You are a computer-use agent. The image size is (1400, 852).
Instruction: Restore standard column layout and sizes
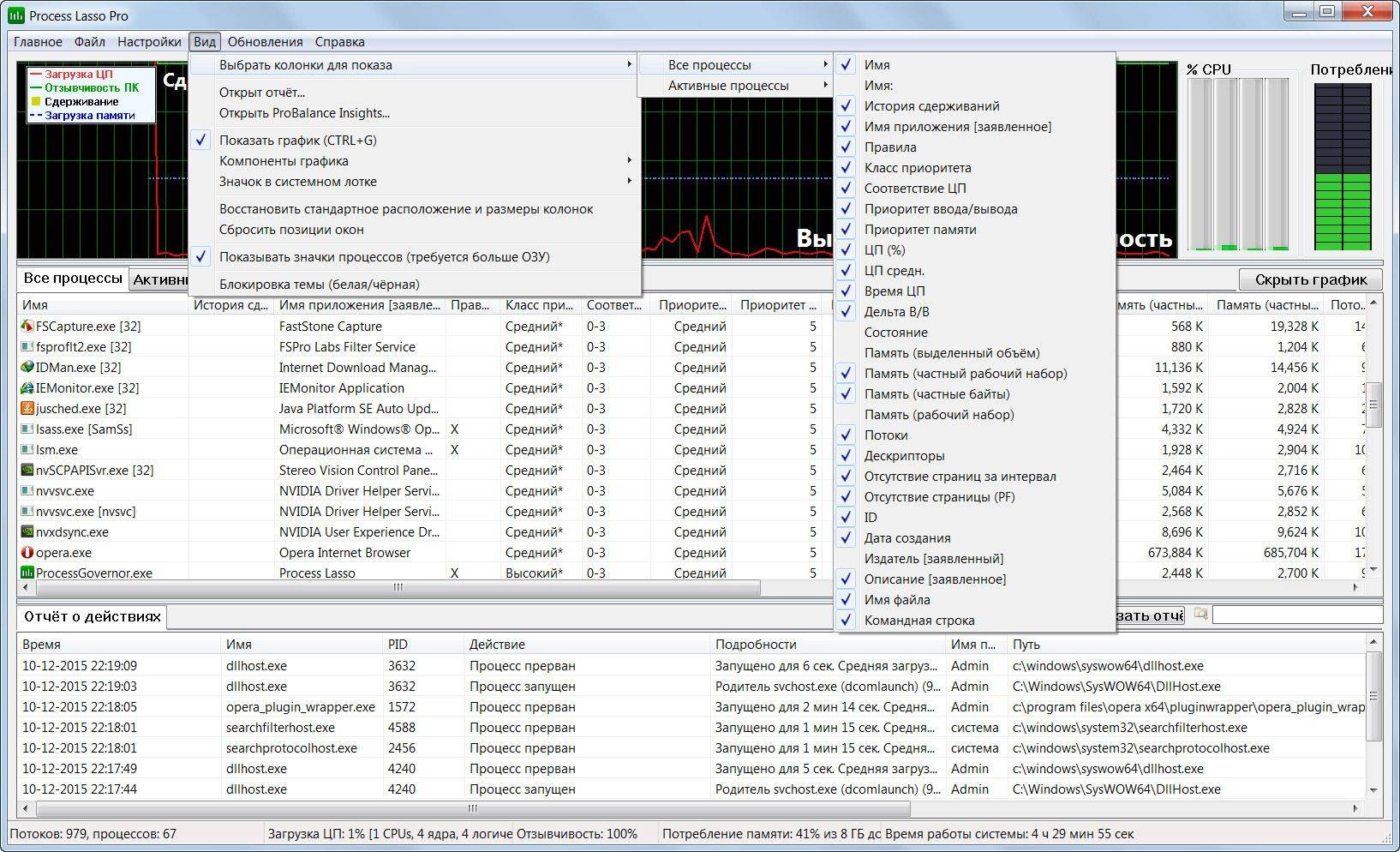tap(415, 208)
